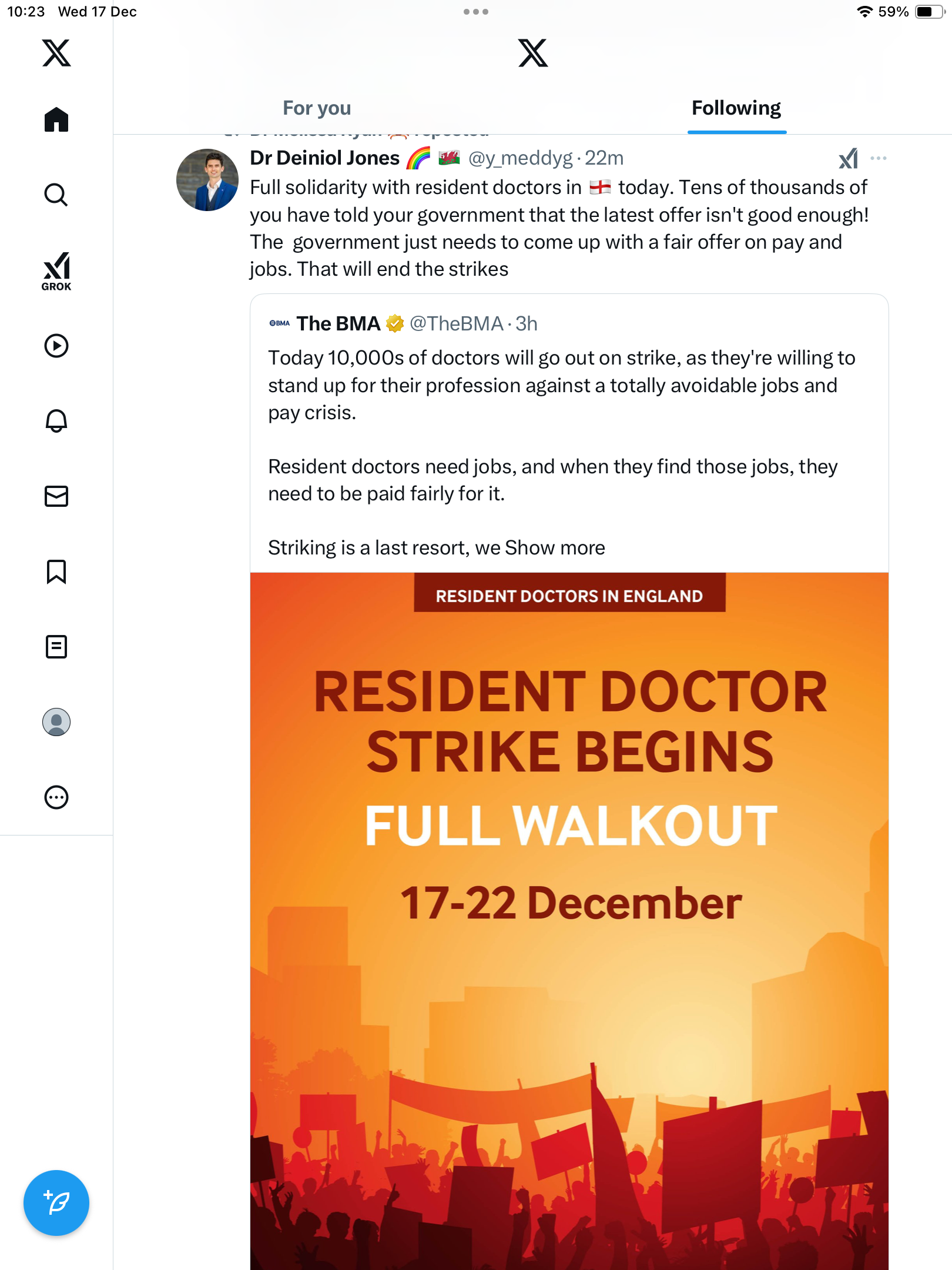Viewport: 952px width, 1270px height.
Task: Launch Grok from the sidebar
Action: point(56,271)
